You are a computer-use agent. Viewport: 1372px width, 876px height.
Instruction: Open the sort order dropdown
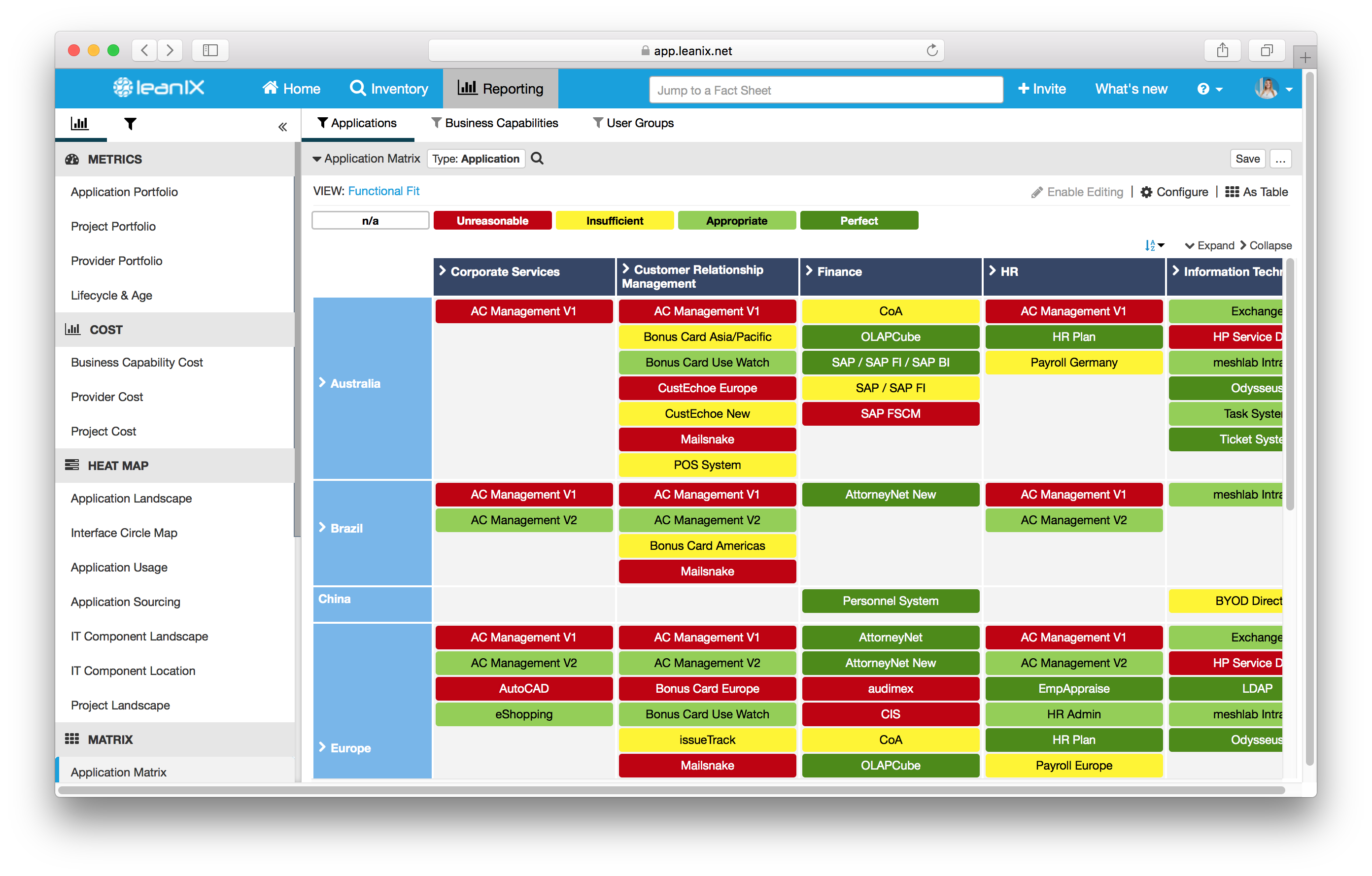coord(1154,245)
